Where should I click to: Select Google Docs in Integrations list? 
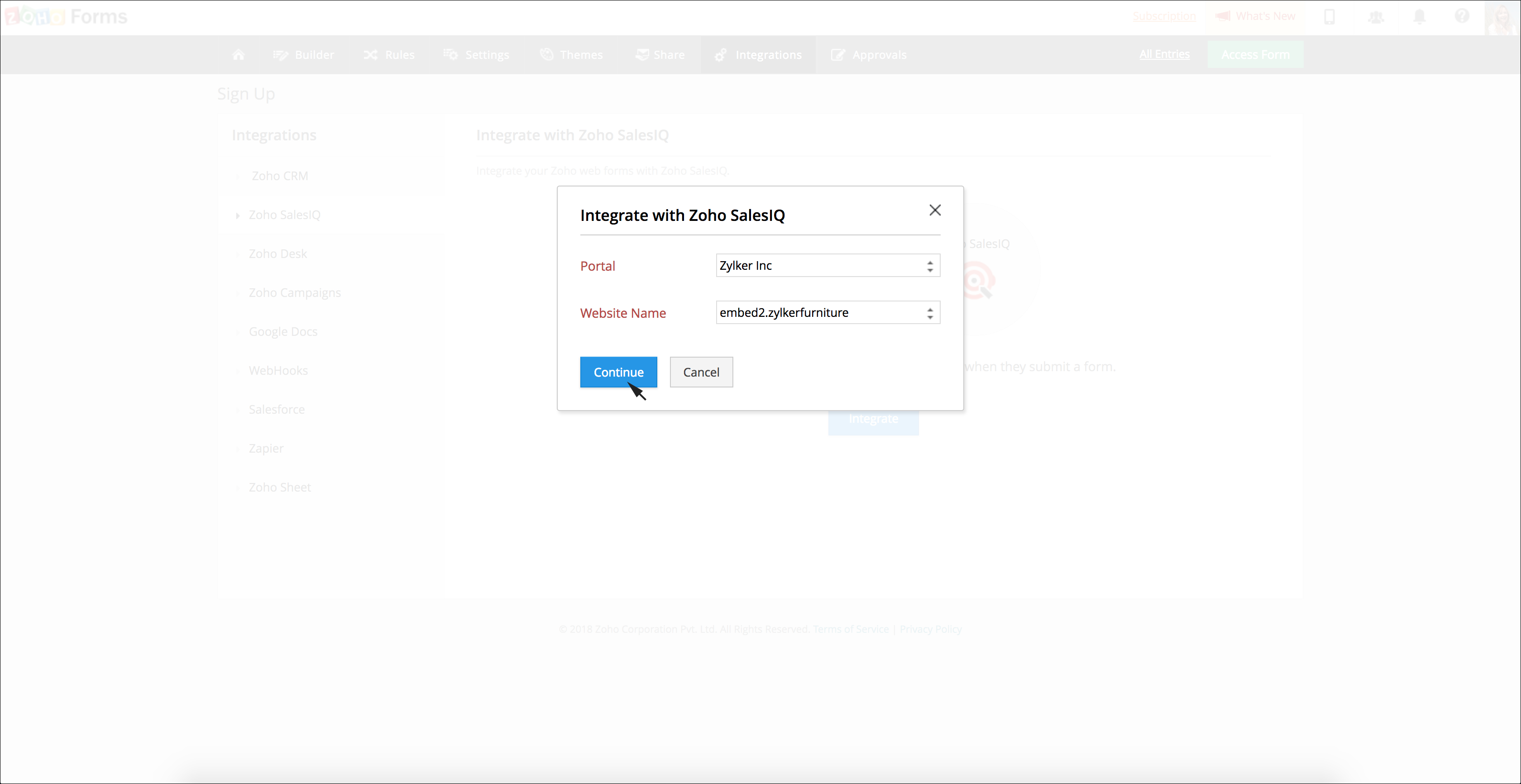pyautogui.click(x=283, y=332)
